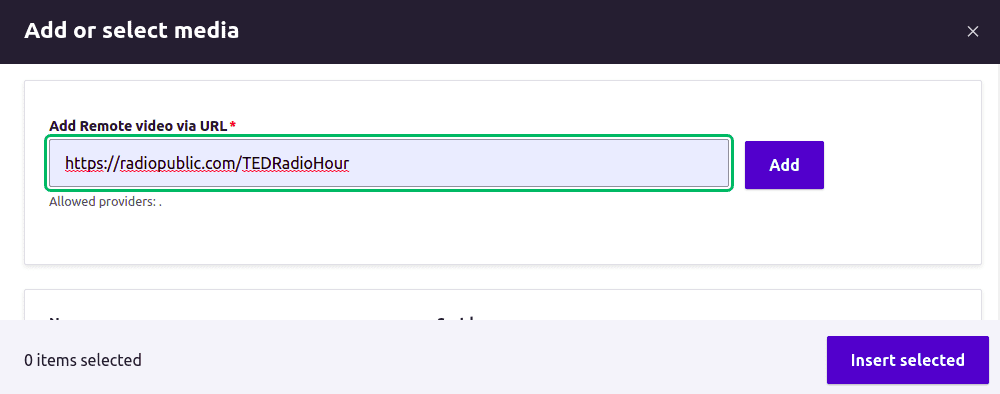Click the cut-off second column heading

tap(458, 317)
